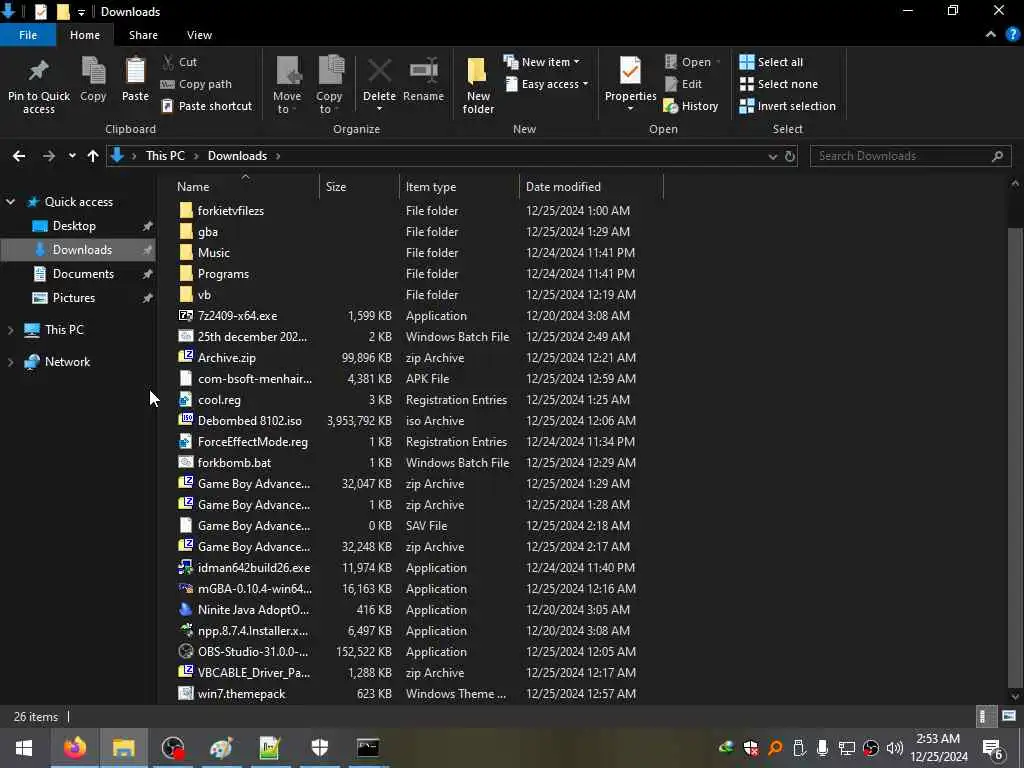Open the Copy to menu
The width and height of the screenshot is (1024, 768).
click(329, 85)
